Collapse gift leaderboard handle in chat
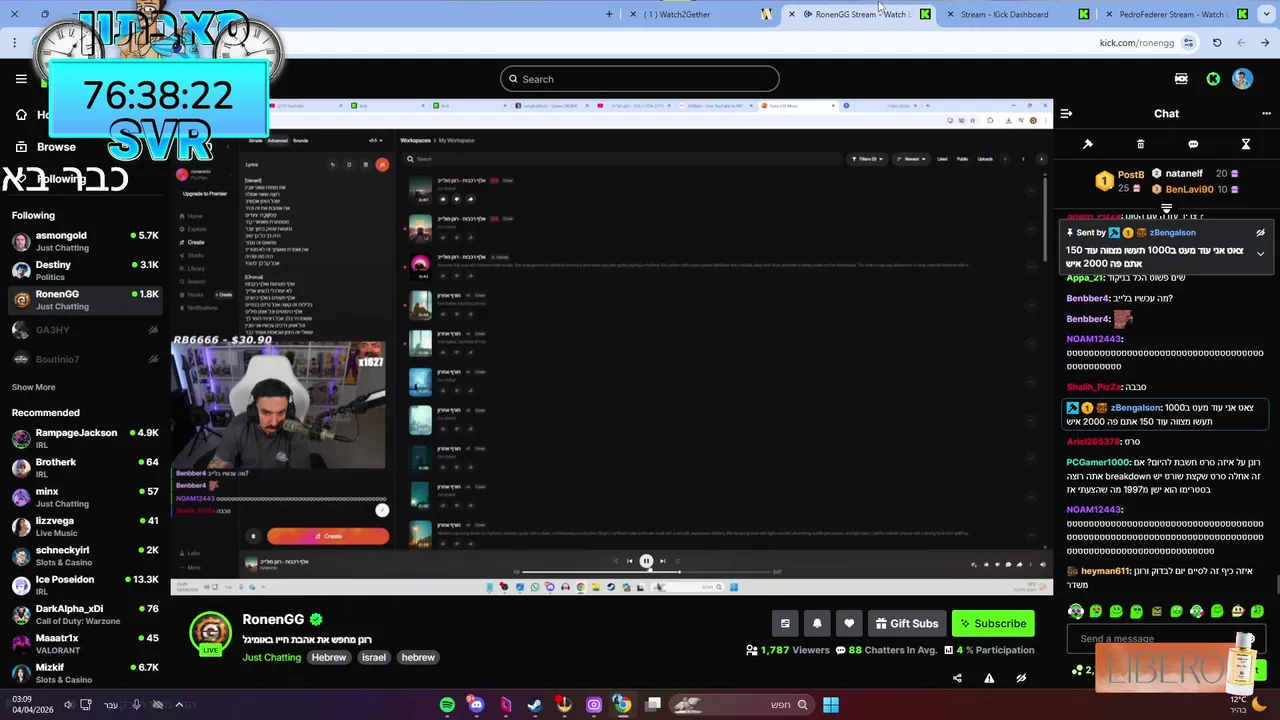 tap(1166, 209)
